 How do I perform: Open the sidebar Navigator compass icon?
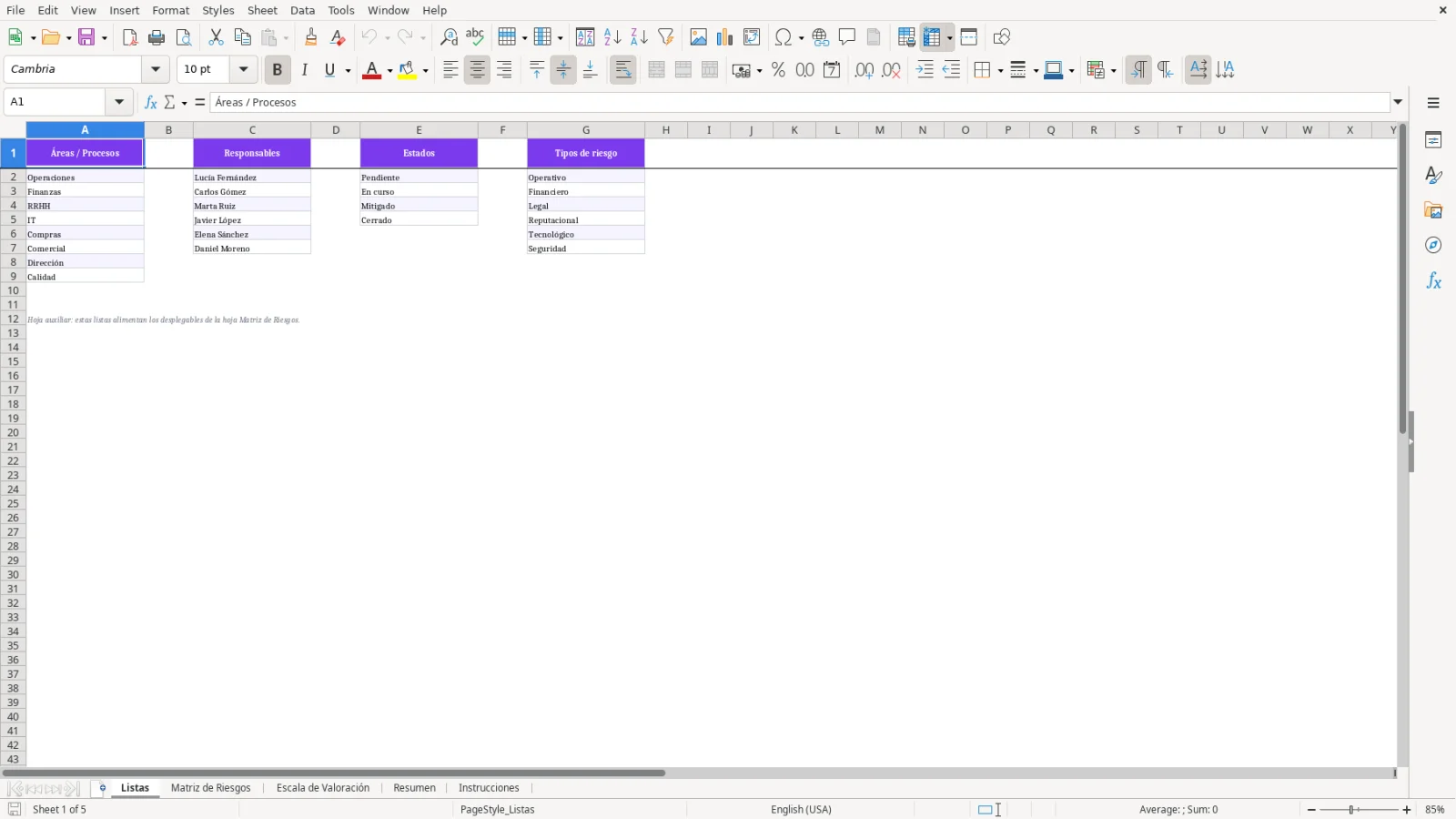tap(1433, 246)
